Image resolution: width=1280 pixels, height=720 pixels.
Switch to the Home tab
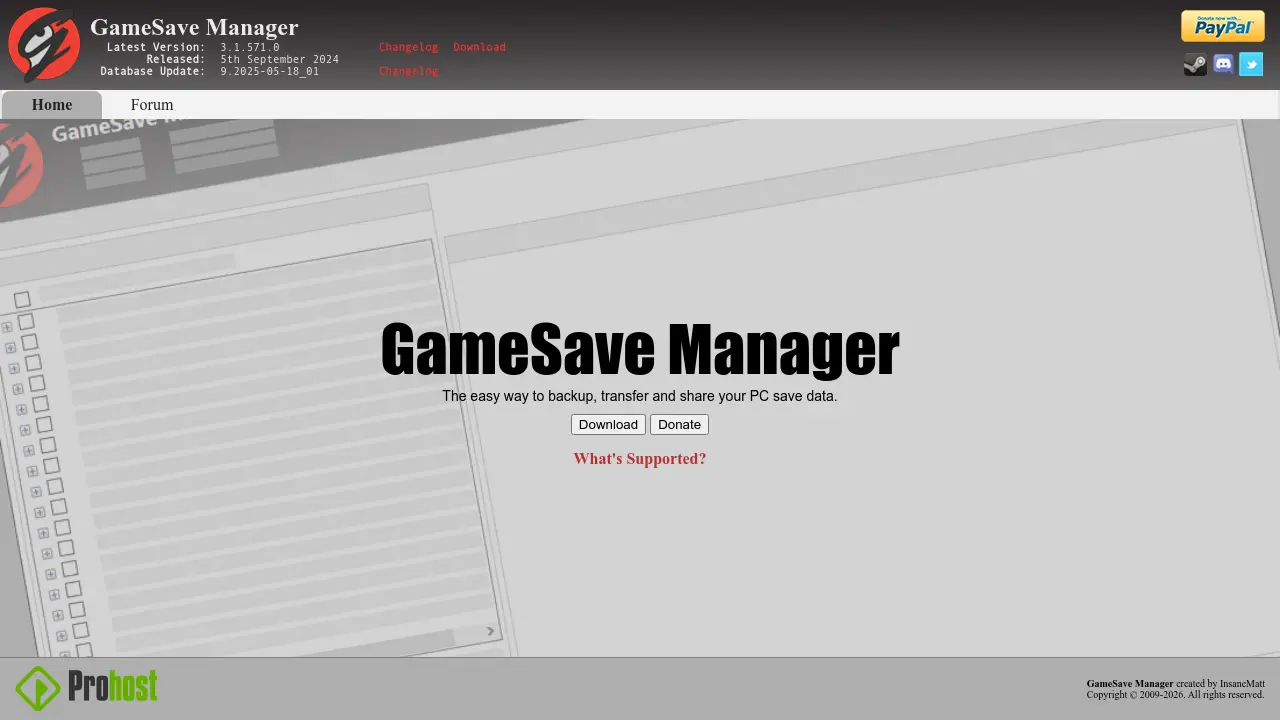[52, 105]
